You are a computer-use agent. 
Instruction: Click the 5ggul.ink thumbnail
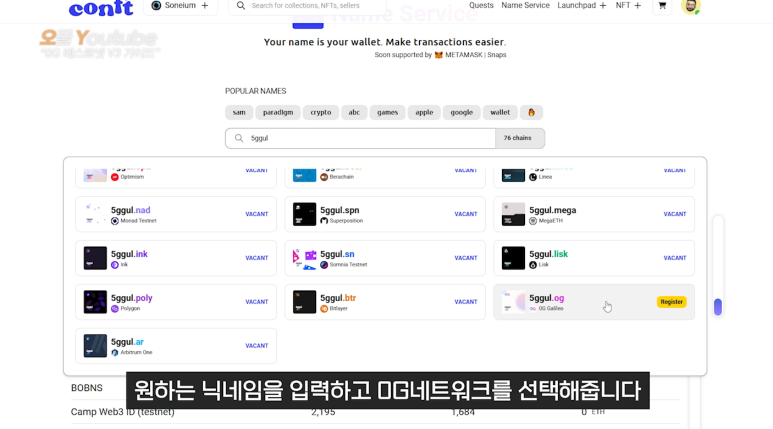coord(95,258)
